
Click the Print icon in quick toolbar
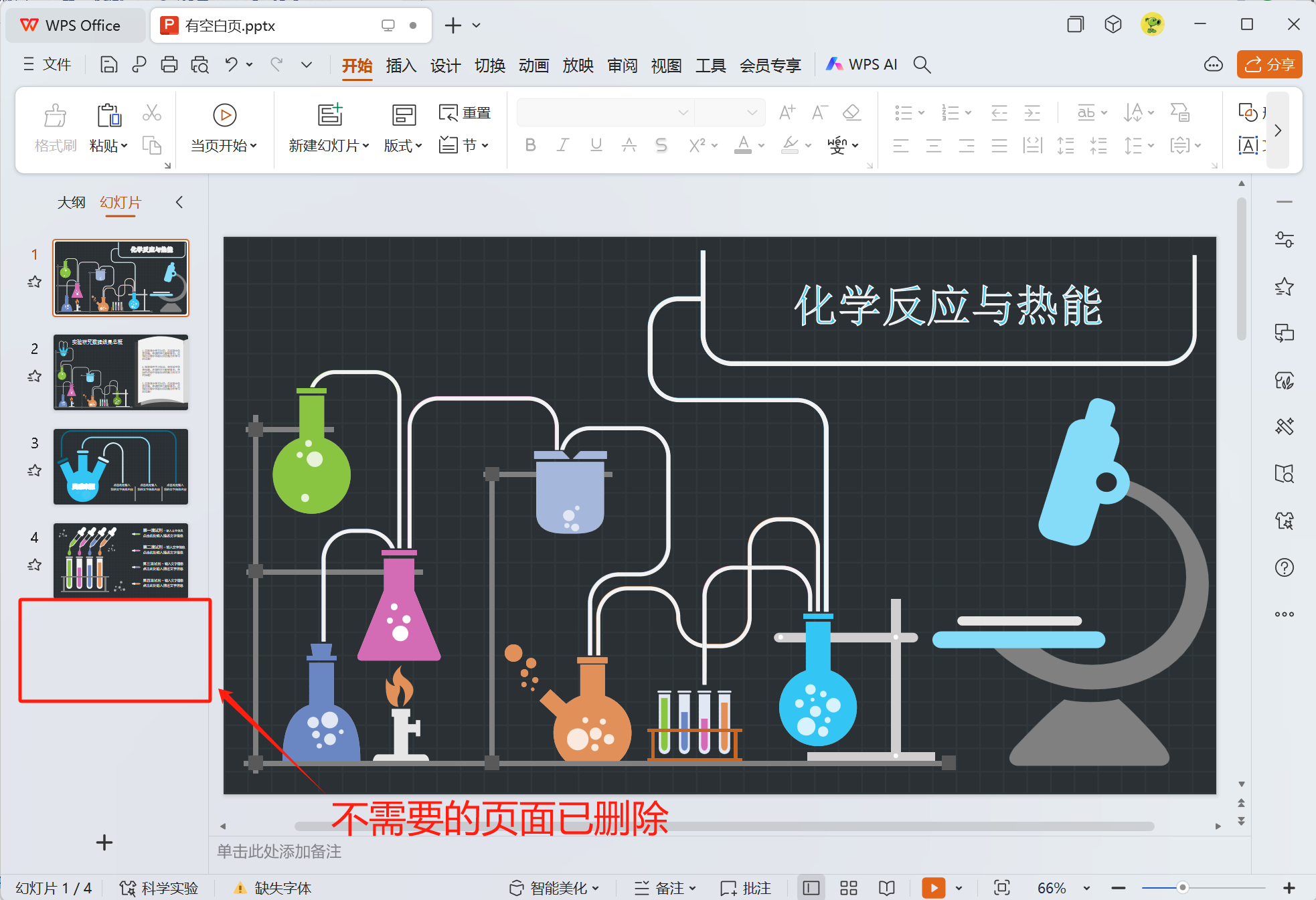169,65
